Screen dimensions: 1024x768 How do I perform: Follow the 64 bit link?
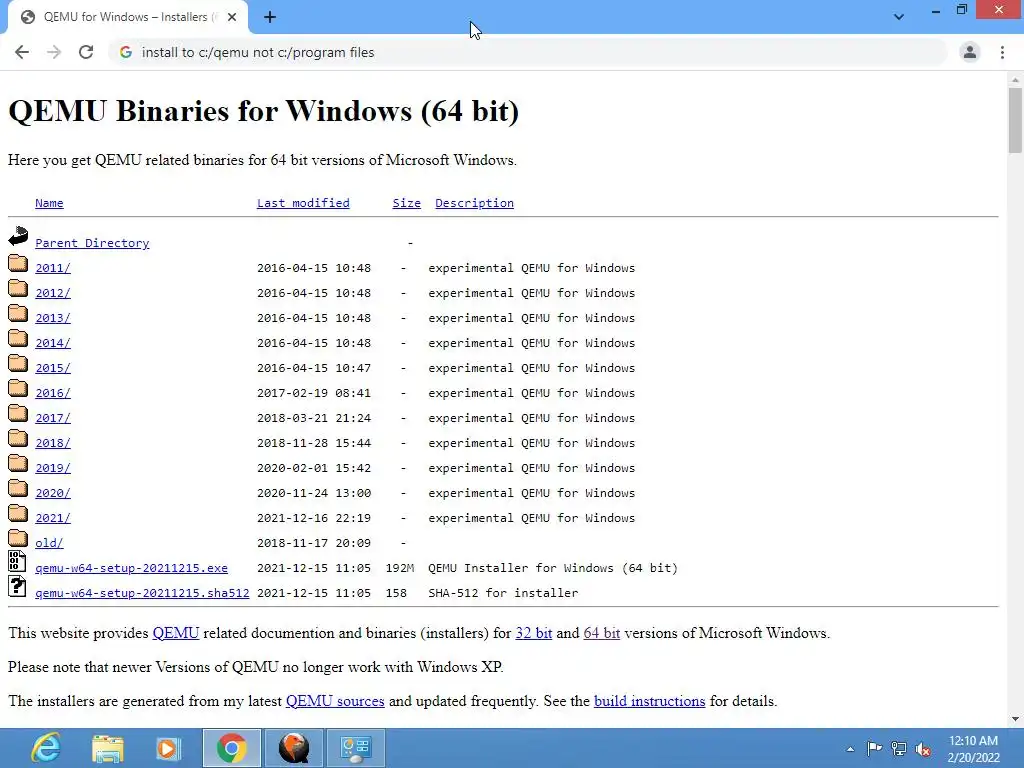coord(601,633)
